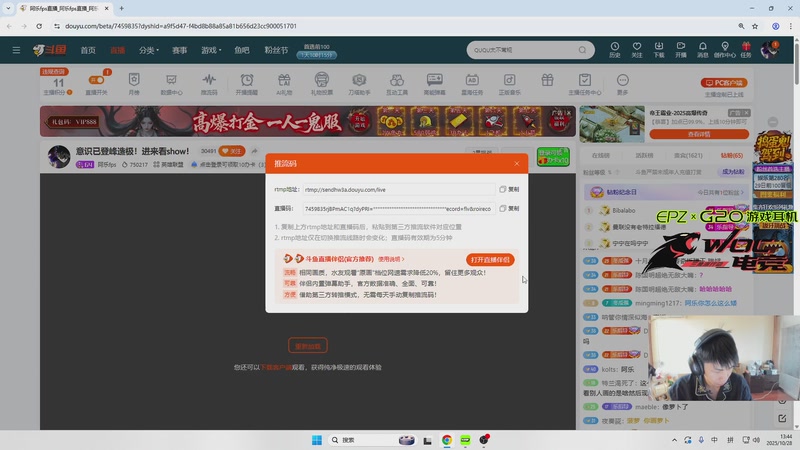
Task: Expand the 更多 ellipsis menu
Action: (622, 84)
